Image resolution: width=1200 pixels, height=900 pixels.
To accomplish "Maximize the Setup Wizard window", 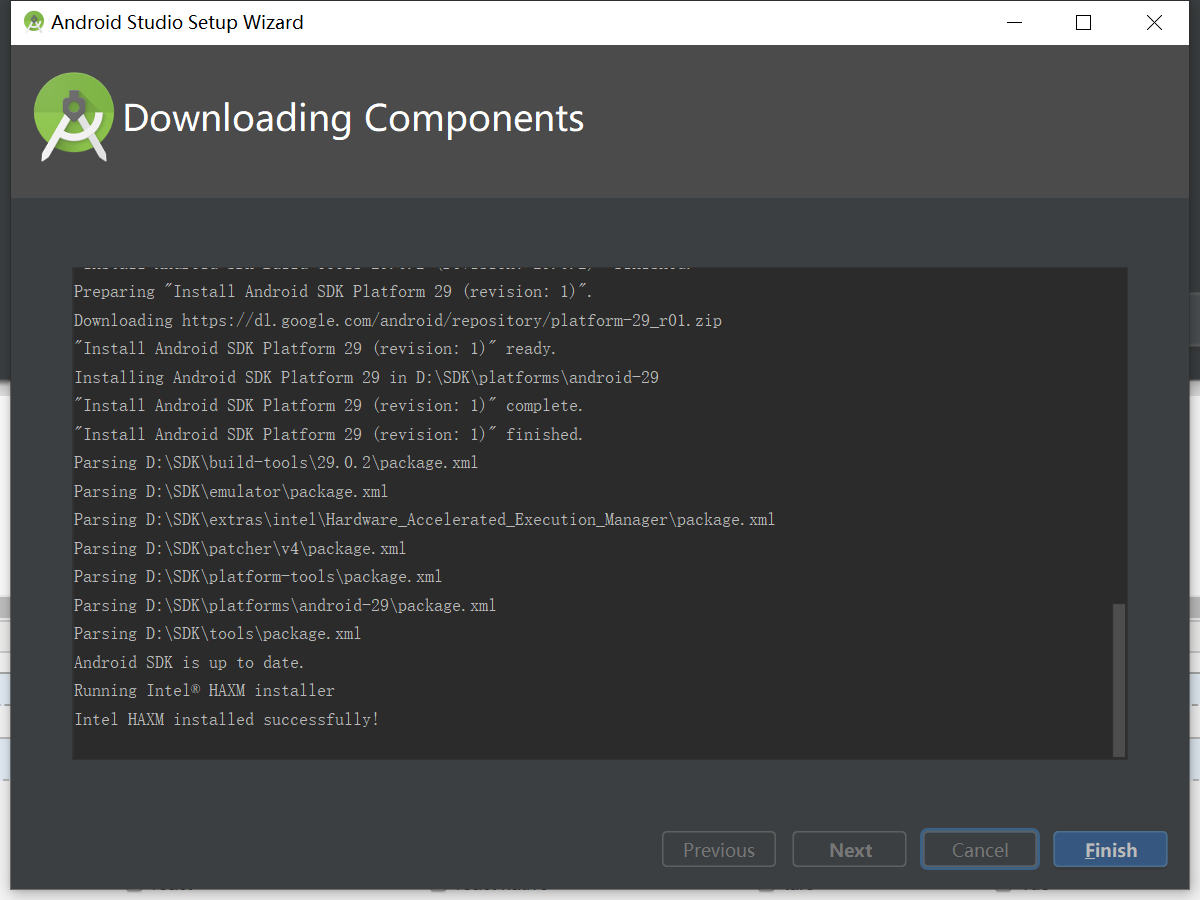I will 1083,22.
